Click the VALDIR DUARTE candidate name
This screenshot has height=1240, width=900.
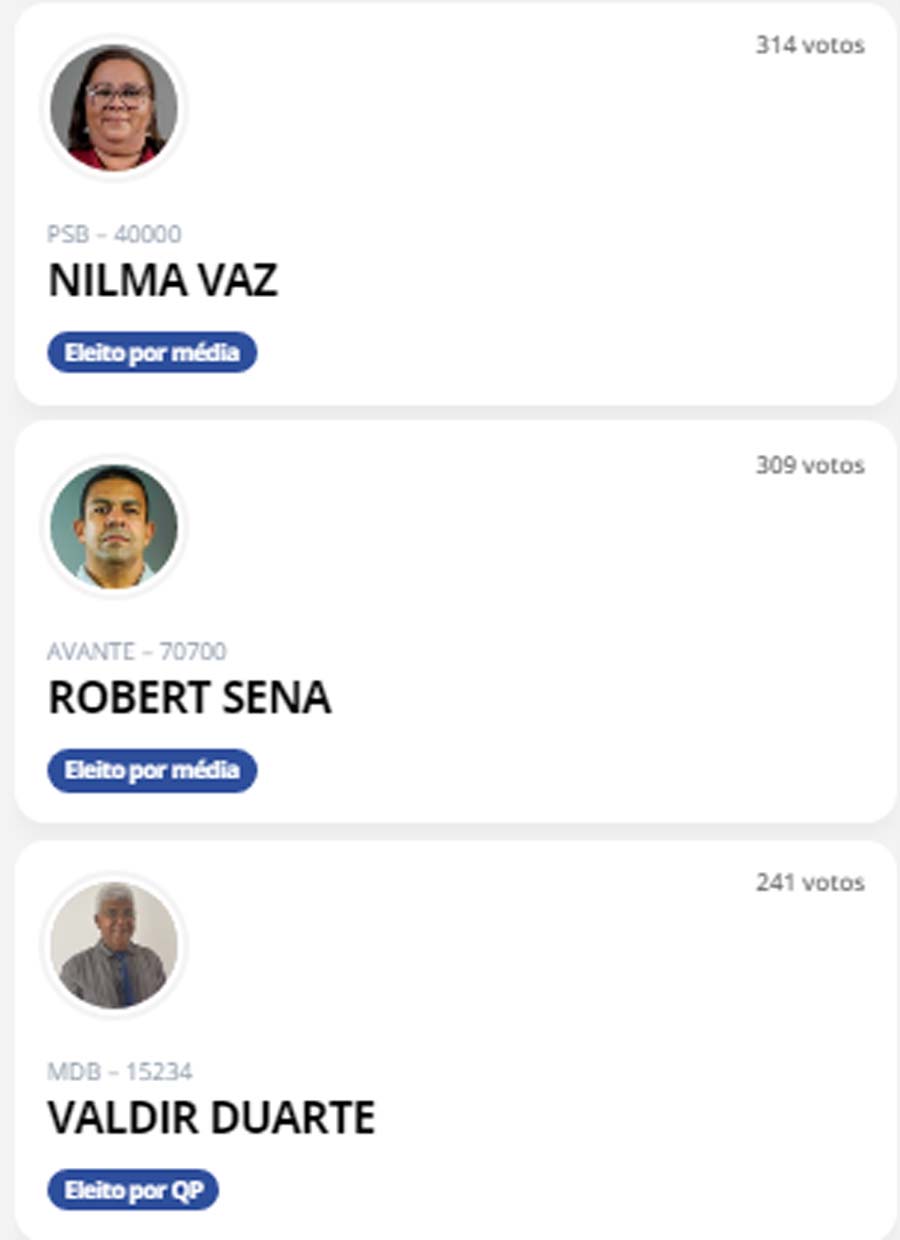coord(211,1118)
